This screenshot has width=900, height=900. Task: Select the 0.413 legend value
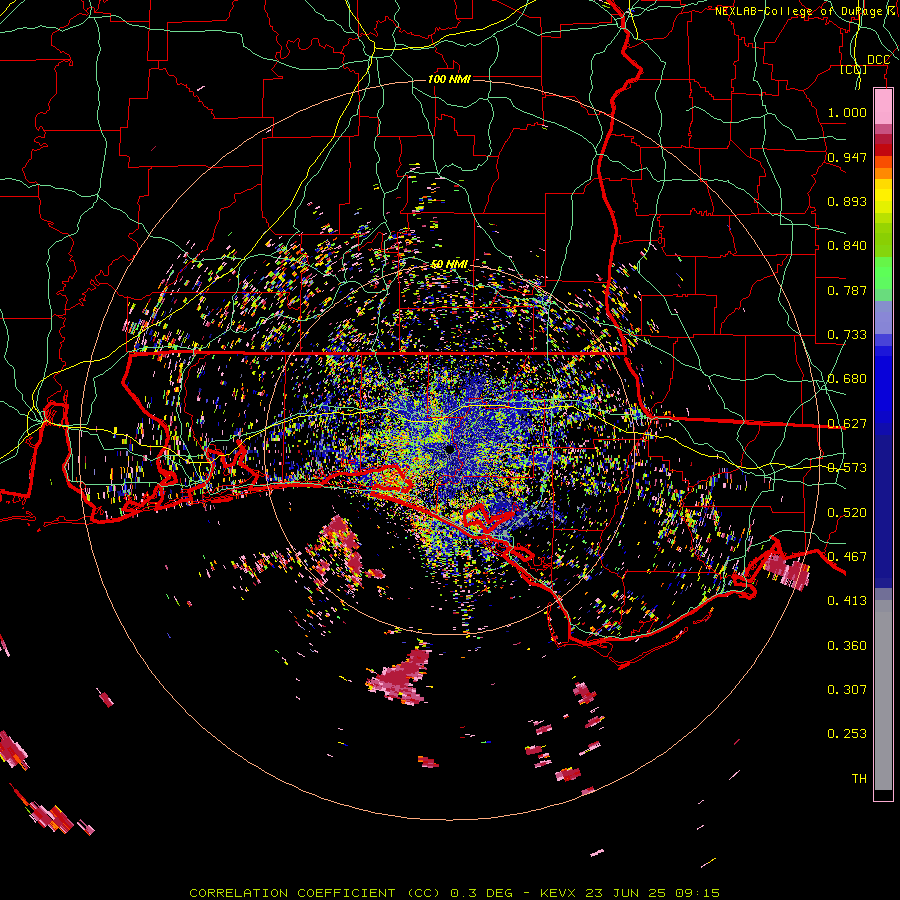(847, 601)
